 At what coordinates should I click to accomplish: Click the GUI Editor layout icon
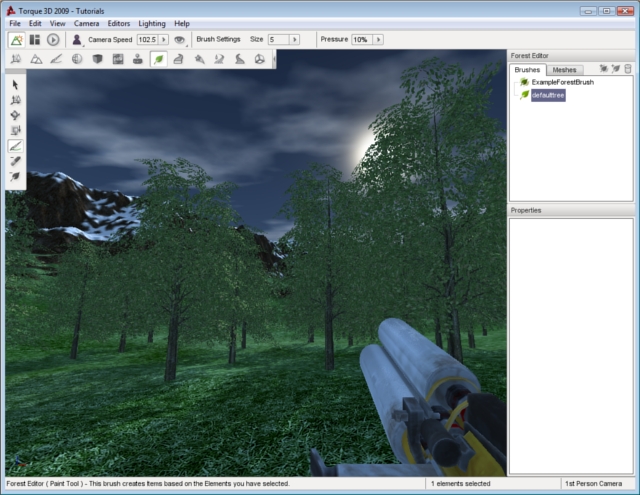[34, 40]
